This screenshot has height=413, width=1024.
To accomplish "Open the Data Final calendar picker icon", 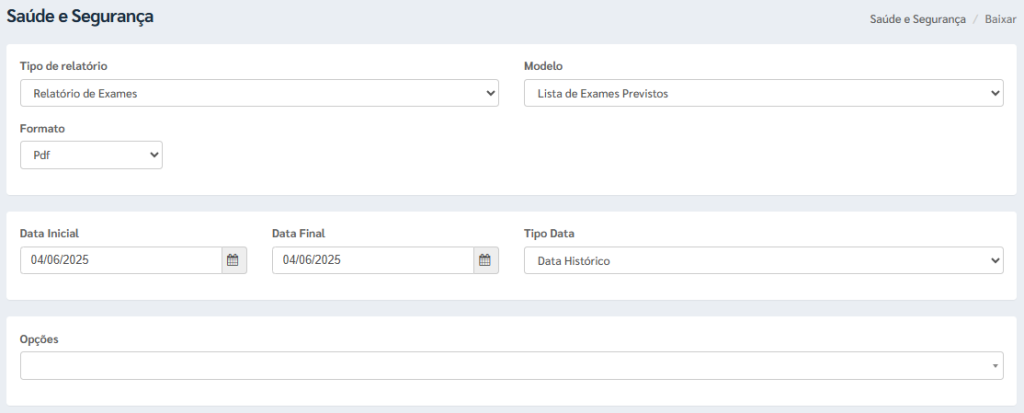I will click(x=485, y=260).
